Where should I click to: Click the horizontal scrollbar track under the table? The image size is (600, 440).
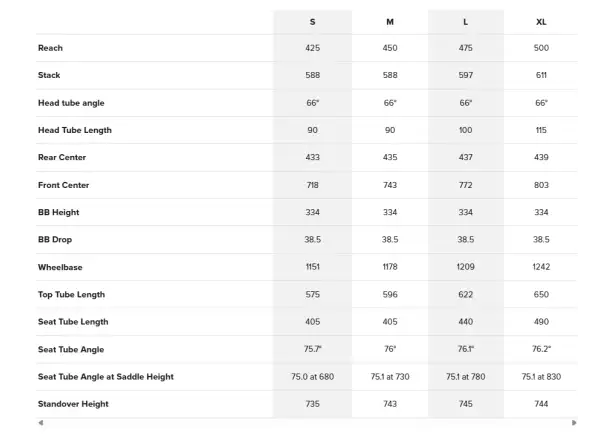point(307,423)
